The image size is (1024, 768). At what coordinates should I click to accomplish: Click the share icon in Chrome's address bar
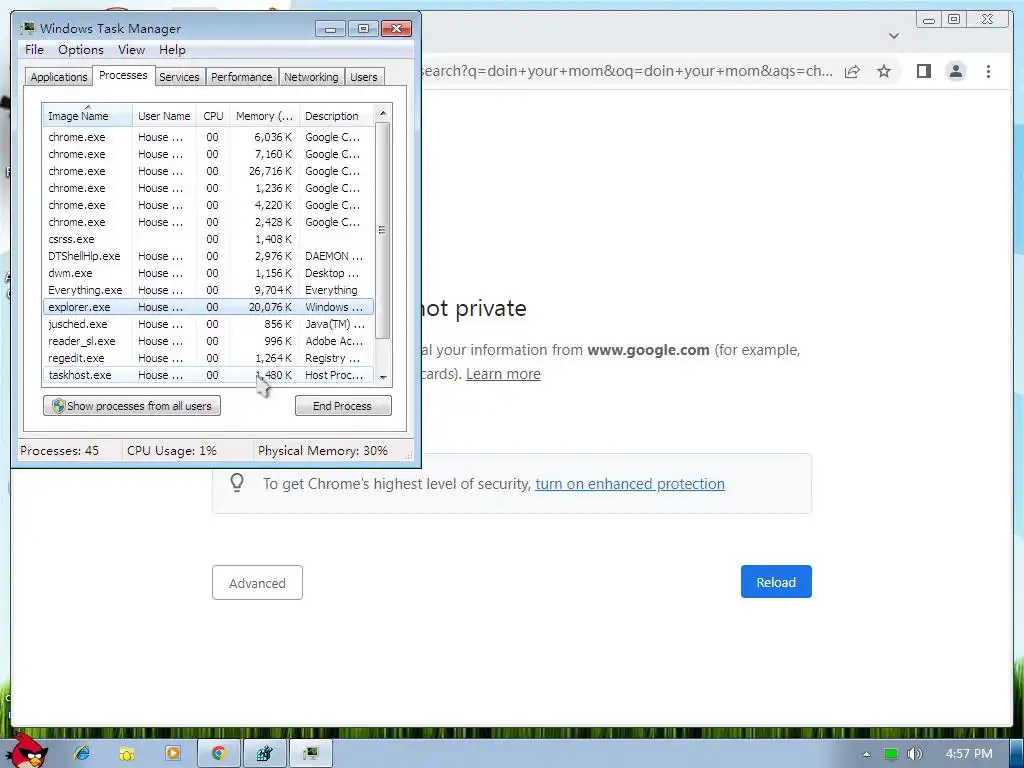pyautogui.click(x=852, y=71)
